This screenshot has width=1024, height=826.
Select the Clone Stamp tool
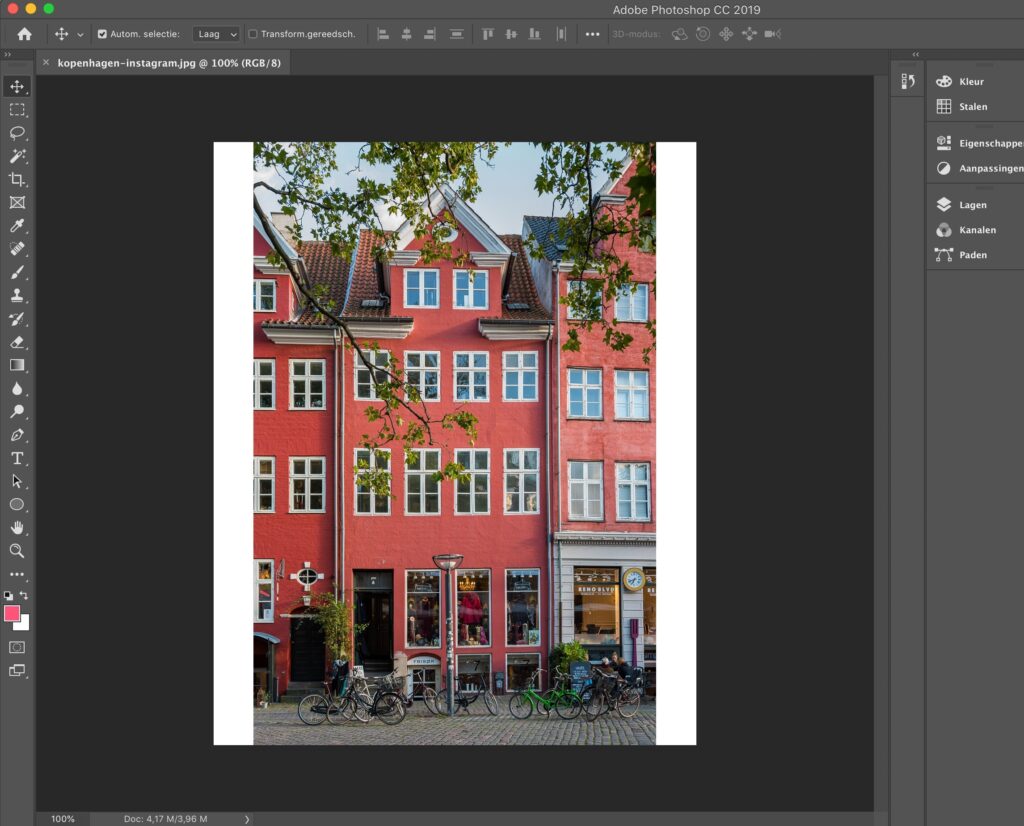(x=16, y=295)
